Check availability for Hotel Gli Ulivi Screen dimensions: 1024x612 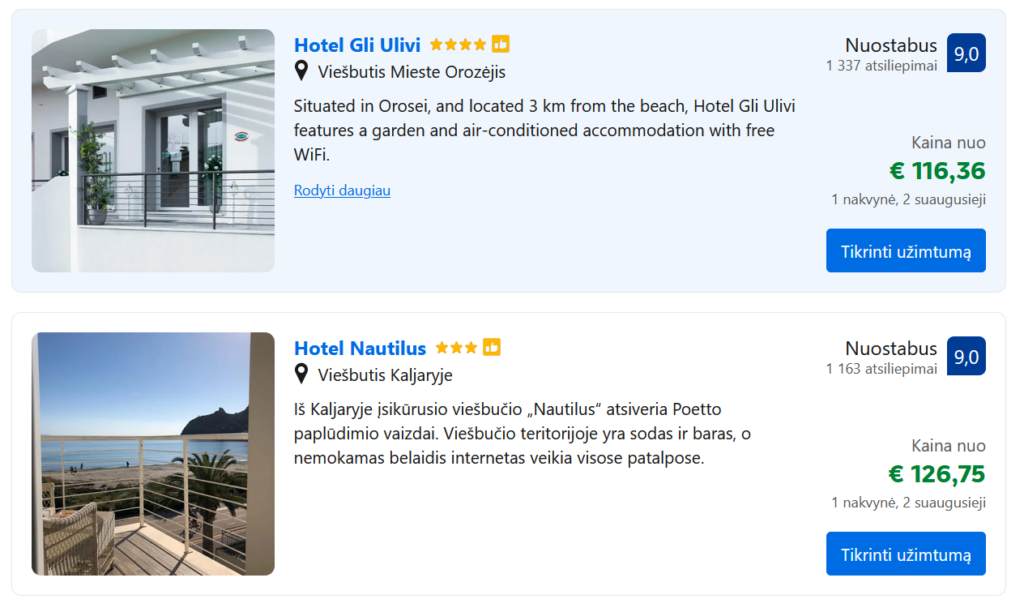point(905,251)
